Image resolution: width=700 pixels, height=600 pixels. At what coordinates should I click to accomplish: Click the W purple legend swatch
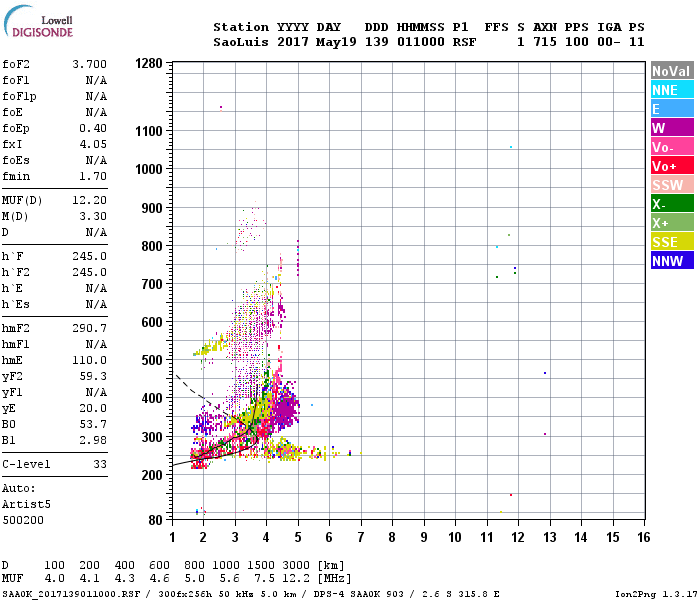(x=672, y=128)
